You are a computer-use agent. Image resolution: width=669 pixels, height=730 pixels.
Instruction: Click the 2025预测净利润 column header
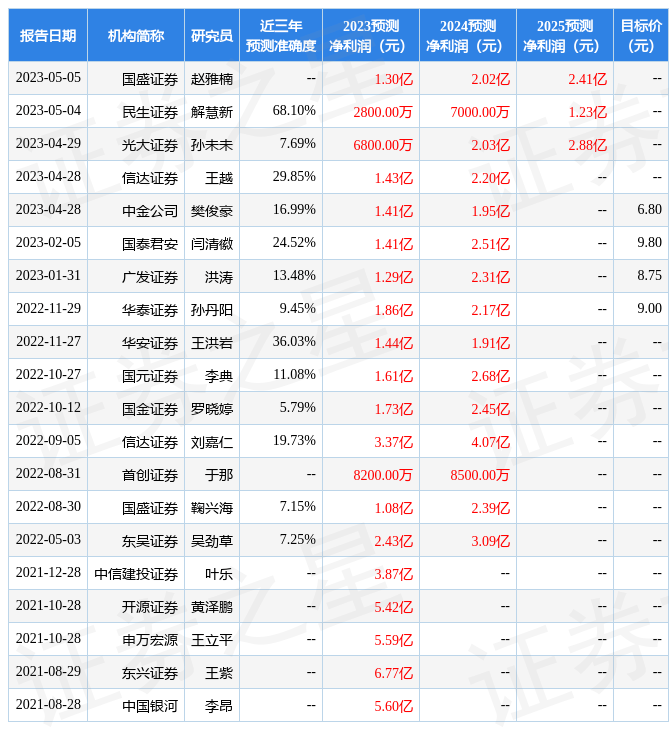pos(565,35)
